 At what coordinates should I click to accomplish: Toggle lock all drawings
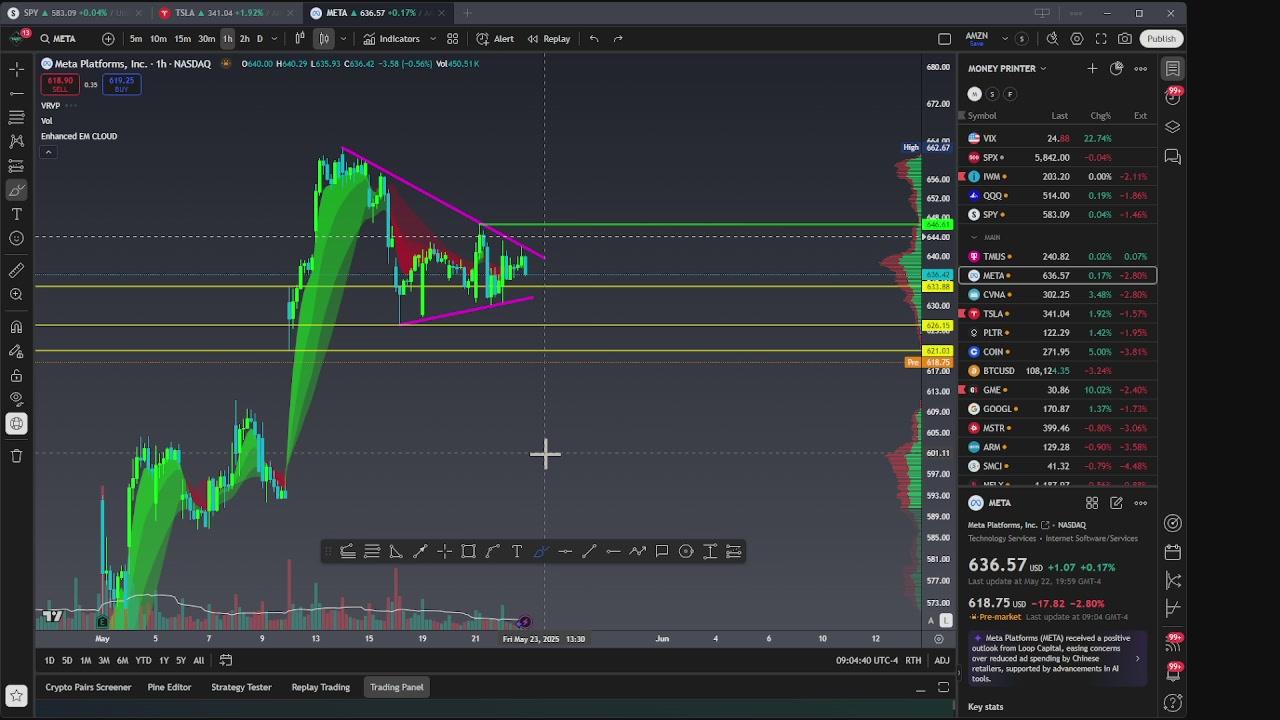click(x=17, y=376)
